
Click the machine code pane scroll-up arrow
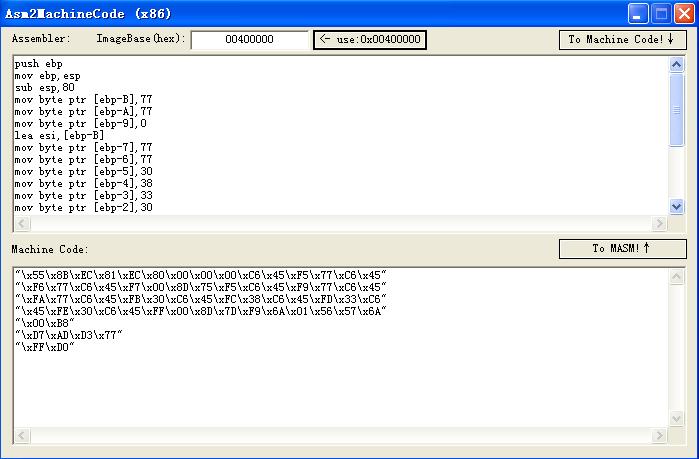click(676, 277)
